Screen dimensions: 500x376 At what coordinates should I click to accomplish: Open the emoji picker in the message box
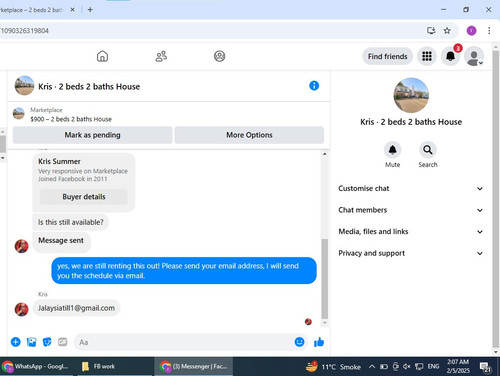tap(299, 342)
